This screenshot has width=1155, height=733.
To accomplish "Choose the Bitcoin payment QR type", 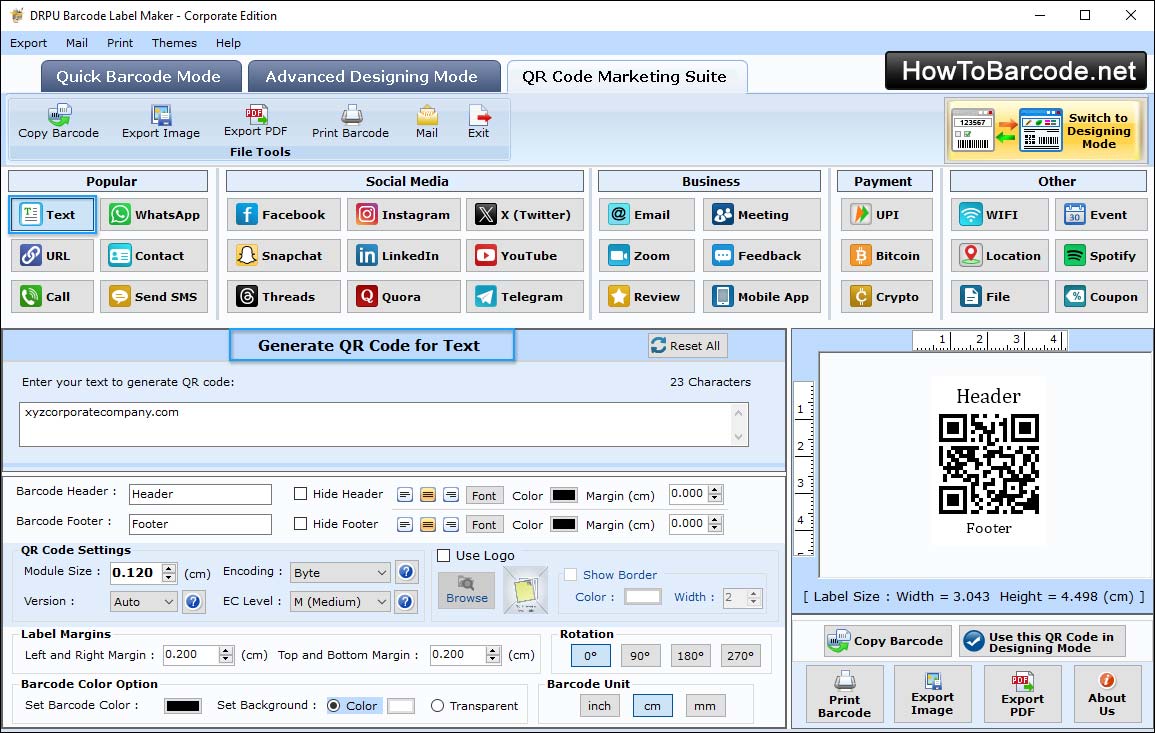I will [886, 256].
